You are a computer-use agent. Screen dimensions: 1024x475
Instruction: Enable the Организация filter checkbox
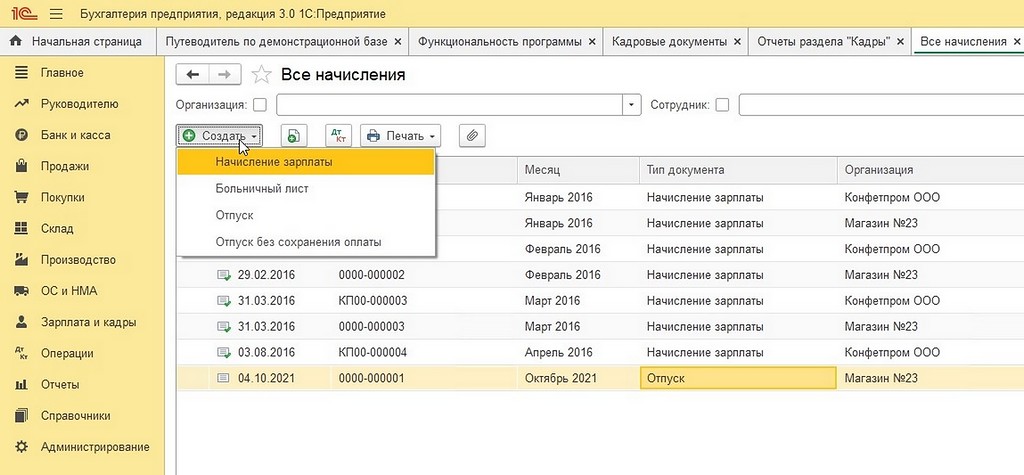[x=260, y=105]
